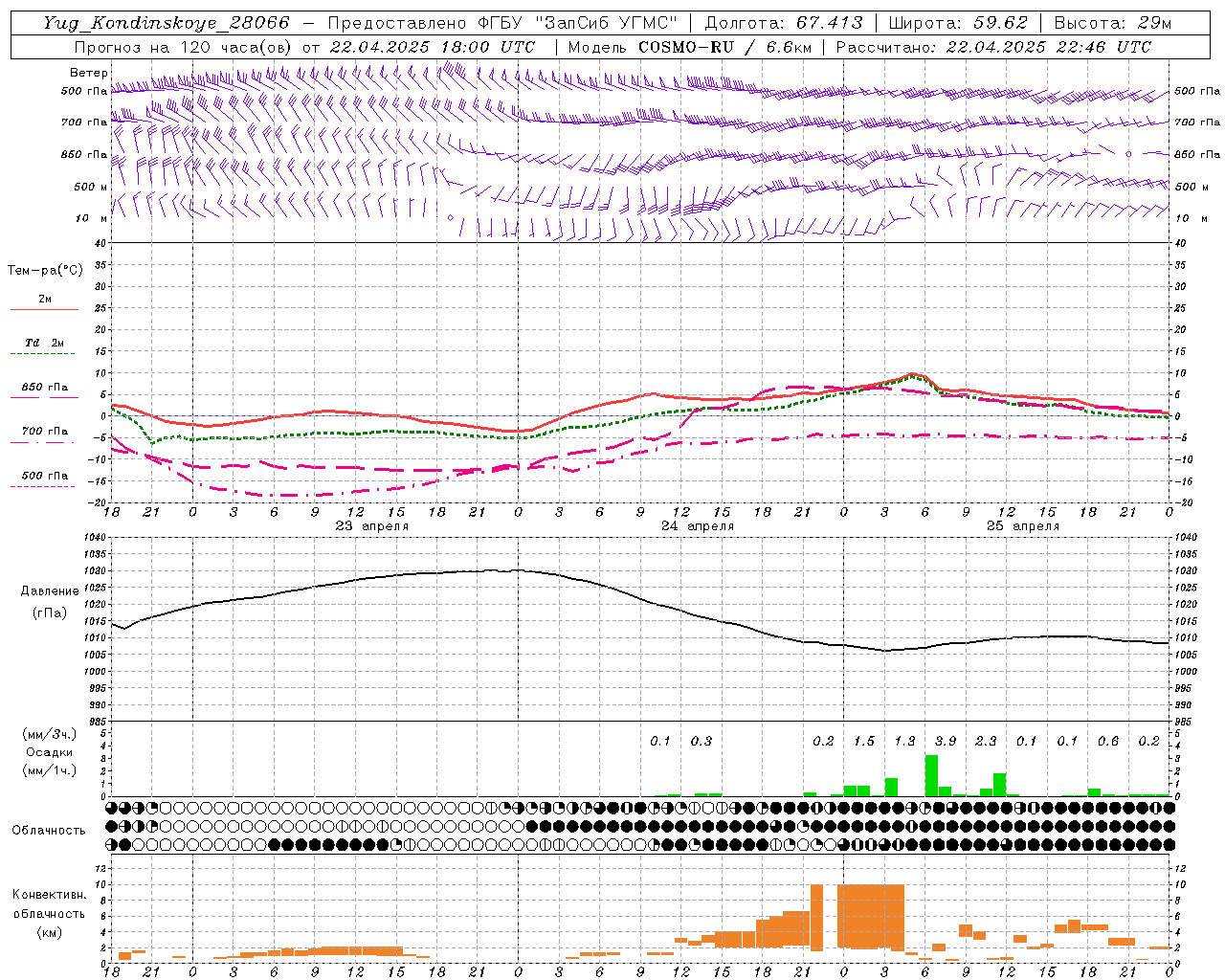Click the 500 гПа temperature legend entry
1225x980 pixels.
[45, 476]
